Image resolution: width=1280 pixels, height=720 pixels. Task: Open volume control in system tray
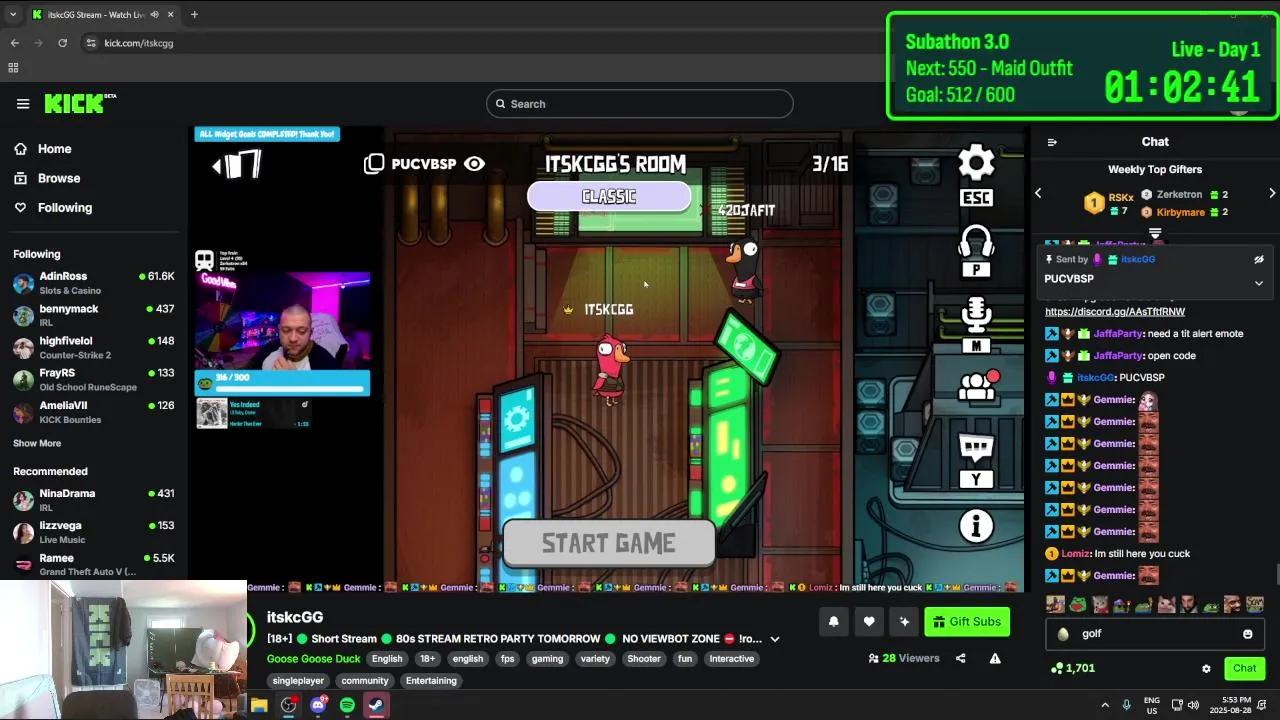click(1194, 705)
